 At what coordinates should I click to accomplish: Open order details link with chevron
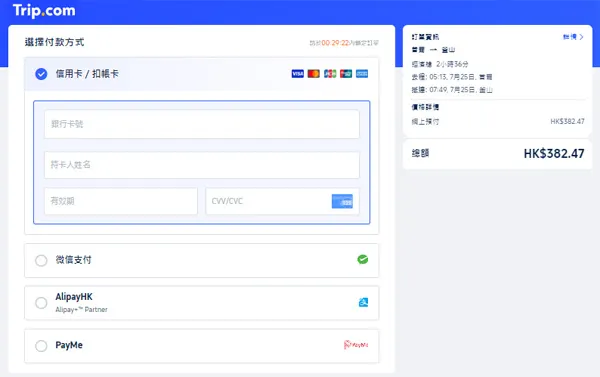(x=573, y=37)
